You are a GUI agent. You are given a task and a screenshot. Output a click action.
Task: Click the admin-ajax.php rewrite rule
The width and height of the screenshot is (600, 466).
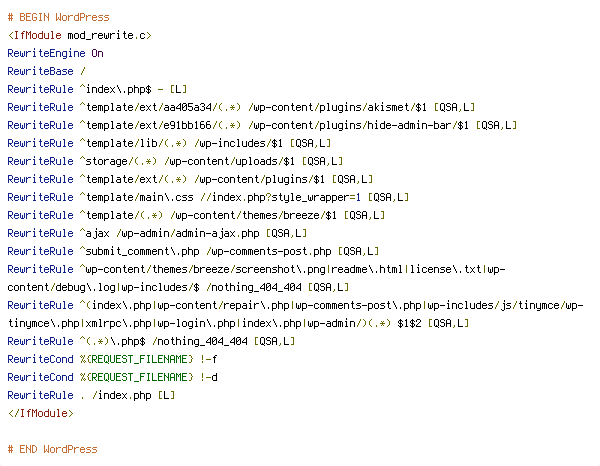157,233
